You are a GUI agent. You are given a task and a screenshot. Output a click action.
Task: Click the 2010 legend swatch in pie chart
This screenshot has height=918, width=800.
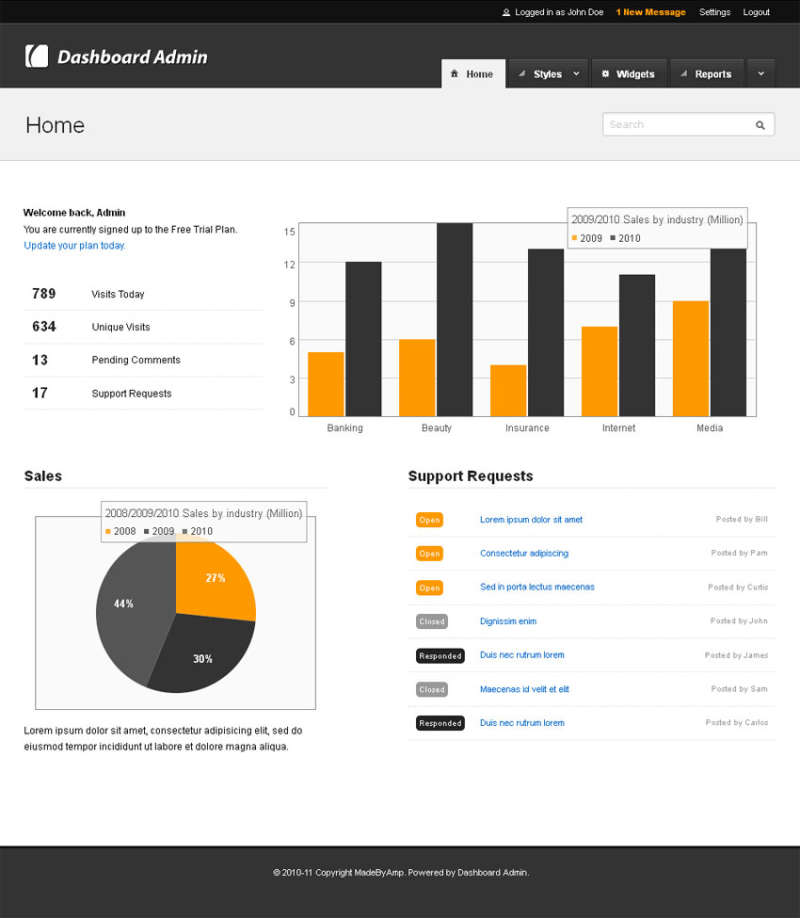click(x=185, y=531)
